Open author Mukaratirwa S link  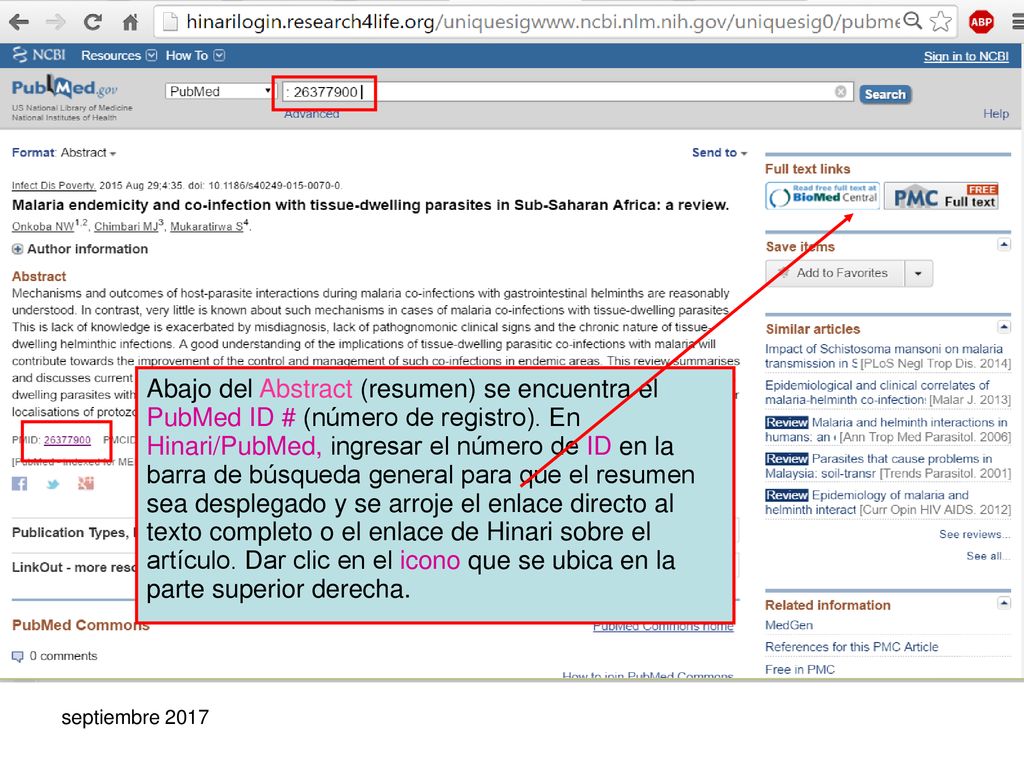[x=206, y=227]
